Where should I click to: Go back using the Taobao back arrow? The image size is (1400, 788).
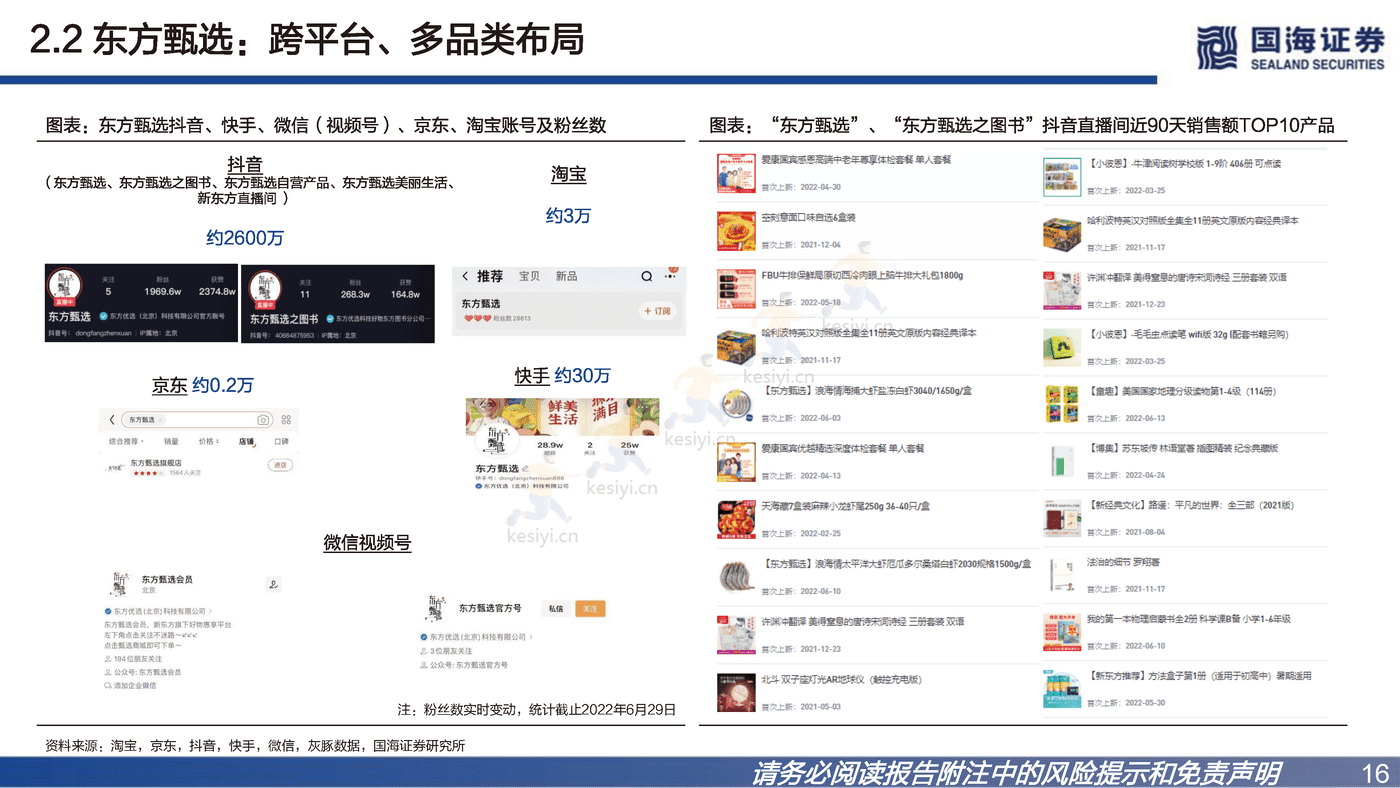coord(465,276)
